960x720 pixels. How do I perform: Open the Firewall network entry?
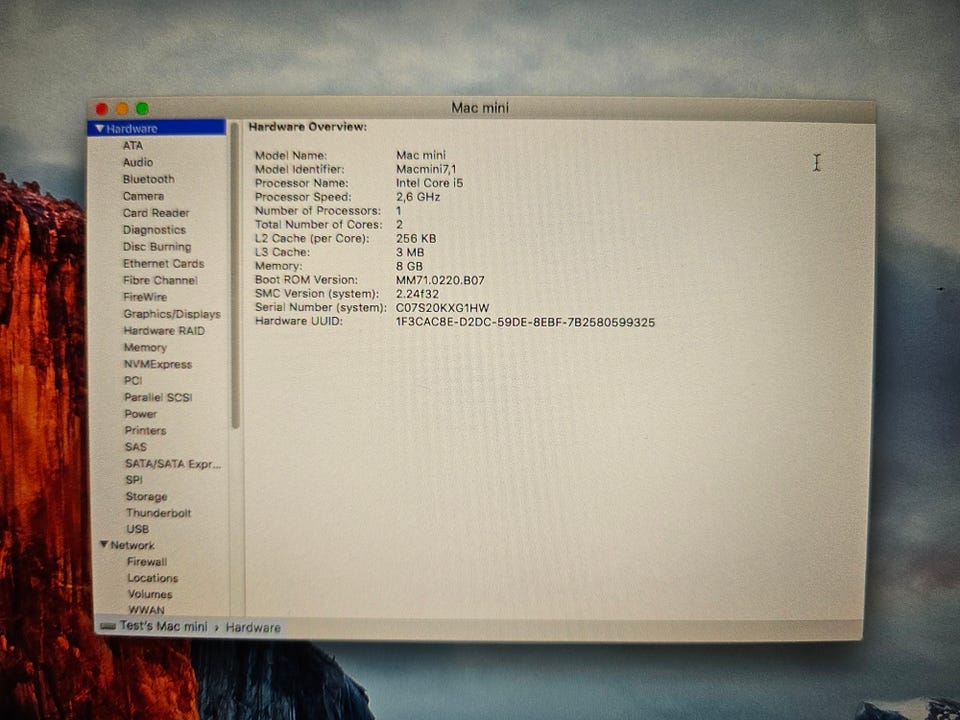(147, 561)
